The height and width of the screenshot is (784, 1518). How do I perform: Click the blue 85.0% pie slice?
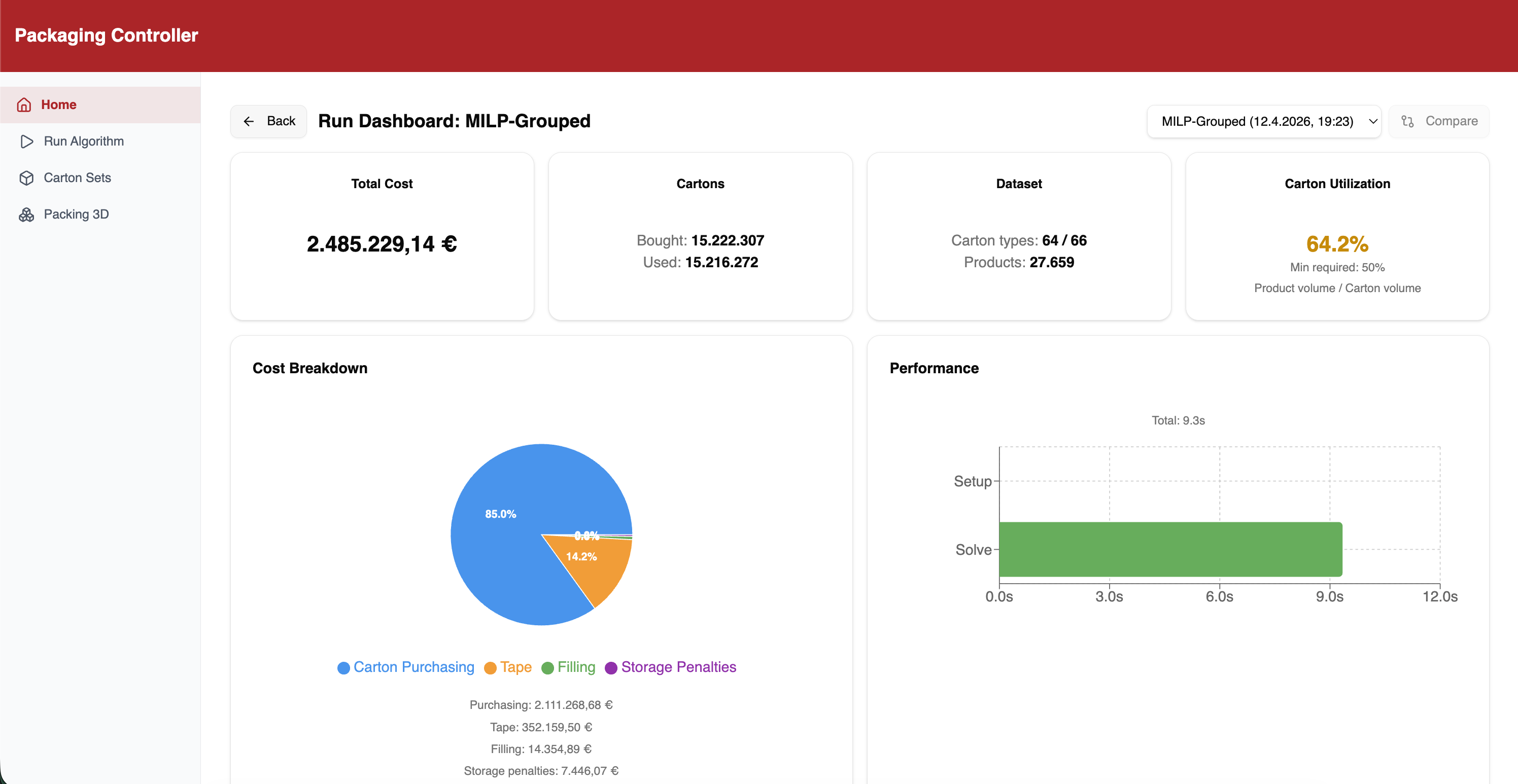[501, 514]
